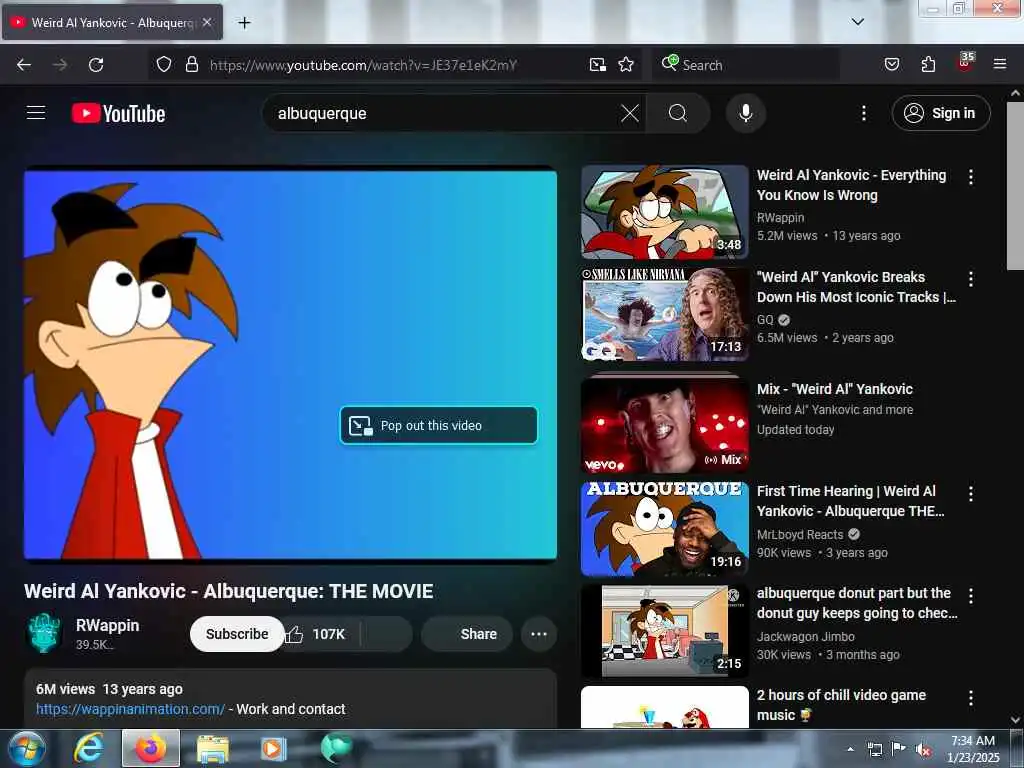Viewport: 1024px width, 768px height.
Task: Click the extension badge showing 35
Action: [965, 62]
